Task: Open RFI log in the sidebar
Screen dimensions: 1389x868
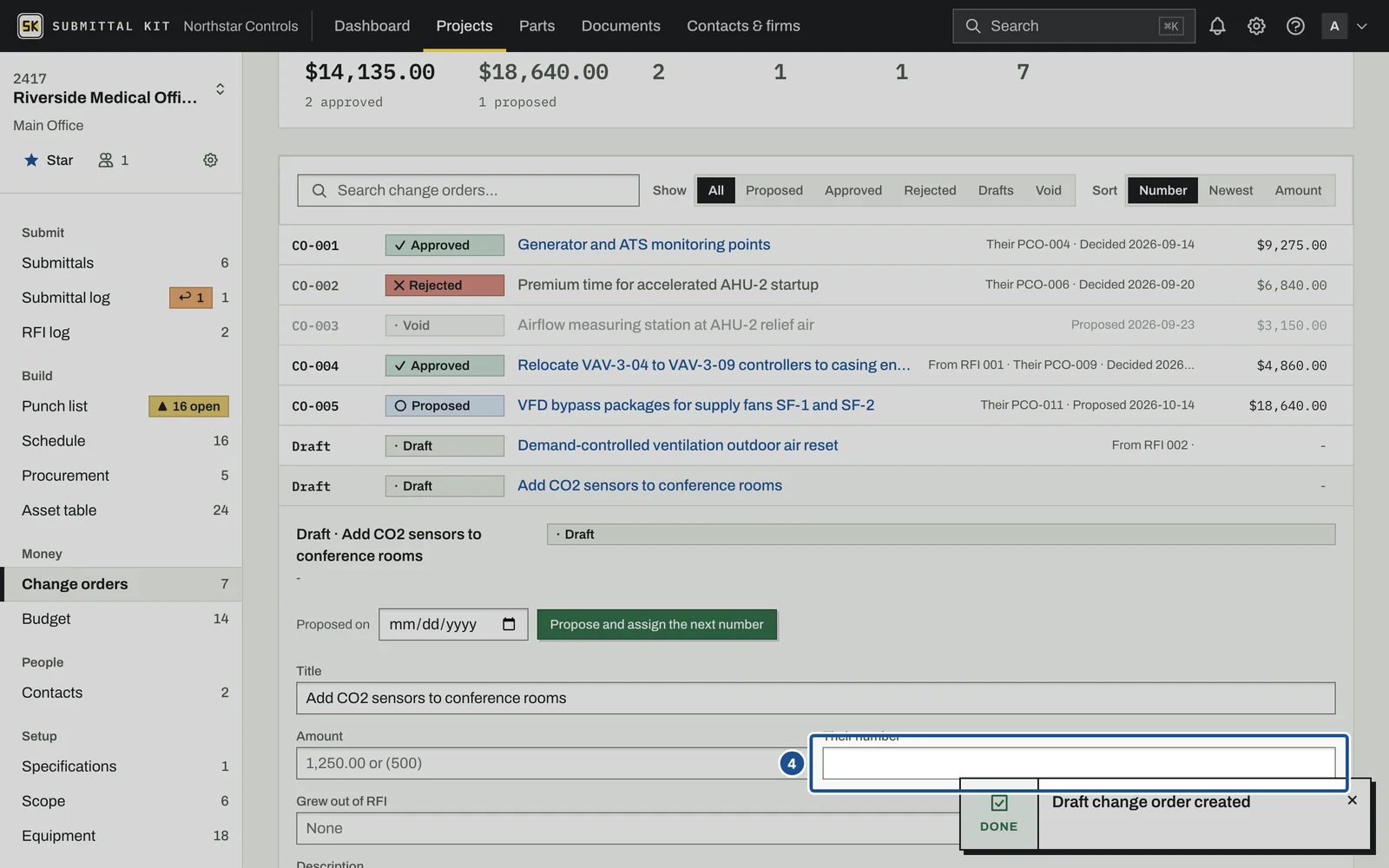Action: tap(121, 332)
